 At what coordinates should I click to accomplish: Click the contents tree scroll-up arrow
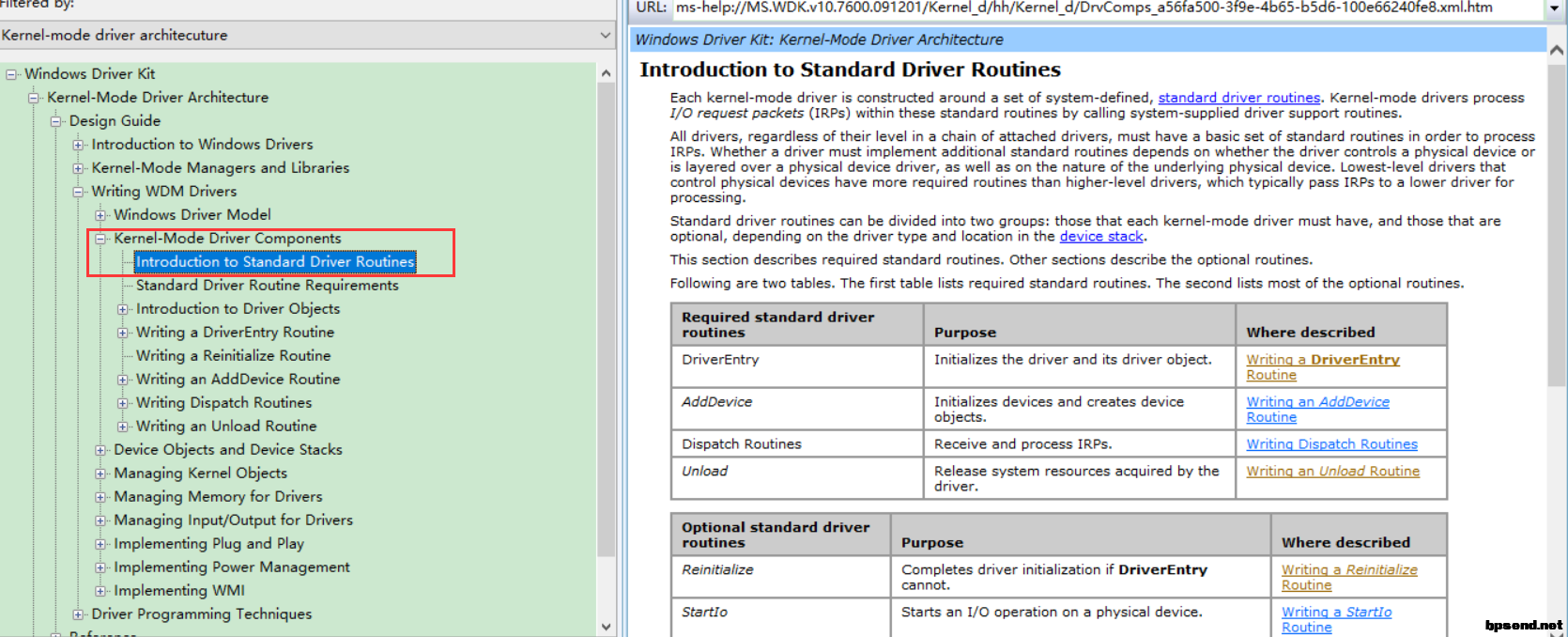(606, 73)
